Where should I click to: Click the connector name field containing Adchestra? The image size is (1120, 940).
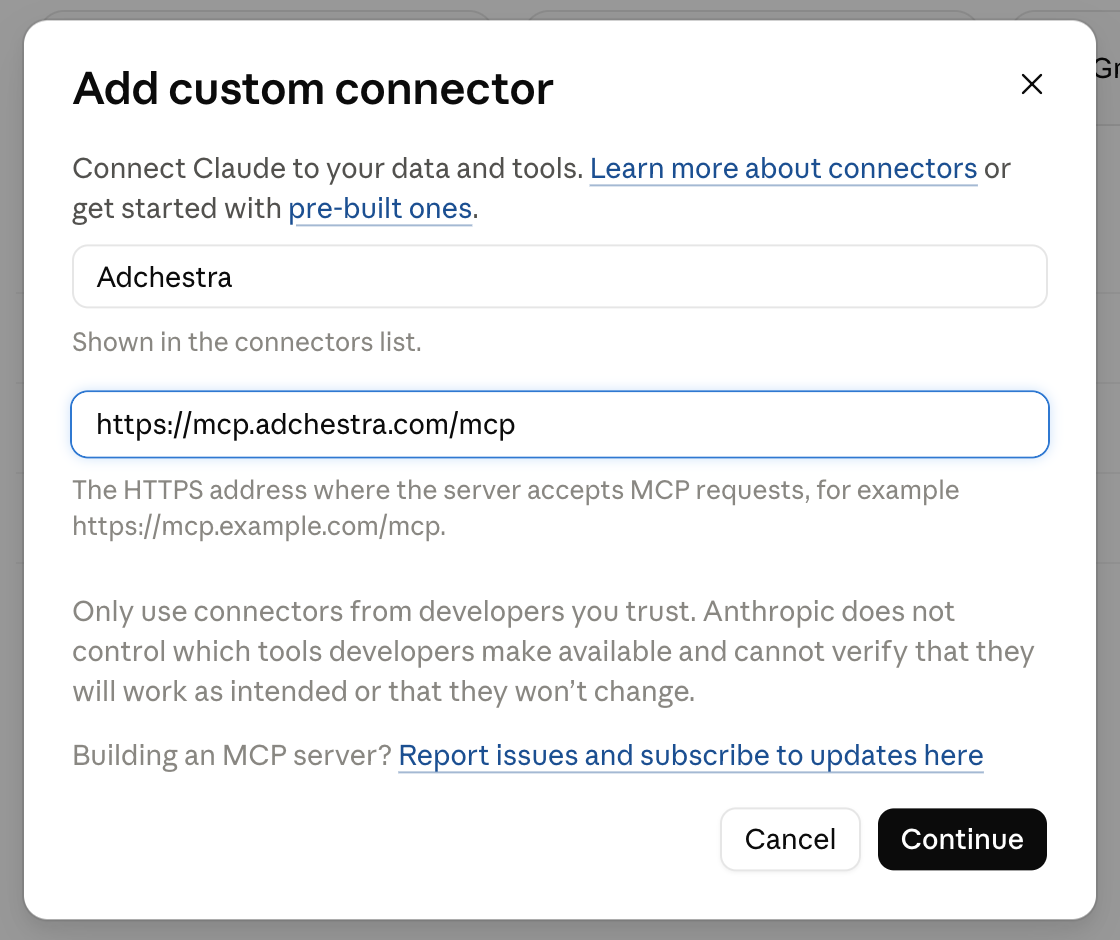(560, 277)
